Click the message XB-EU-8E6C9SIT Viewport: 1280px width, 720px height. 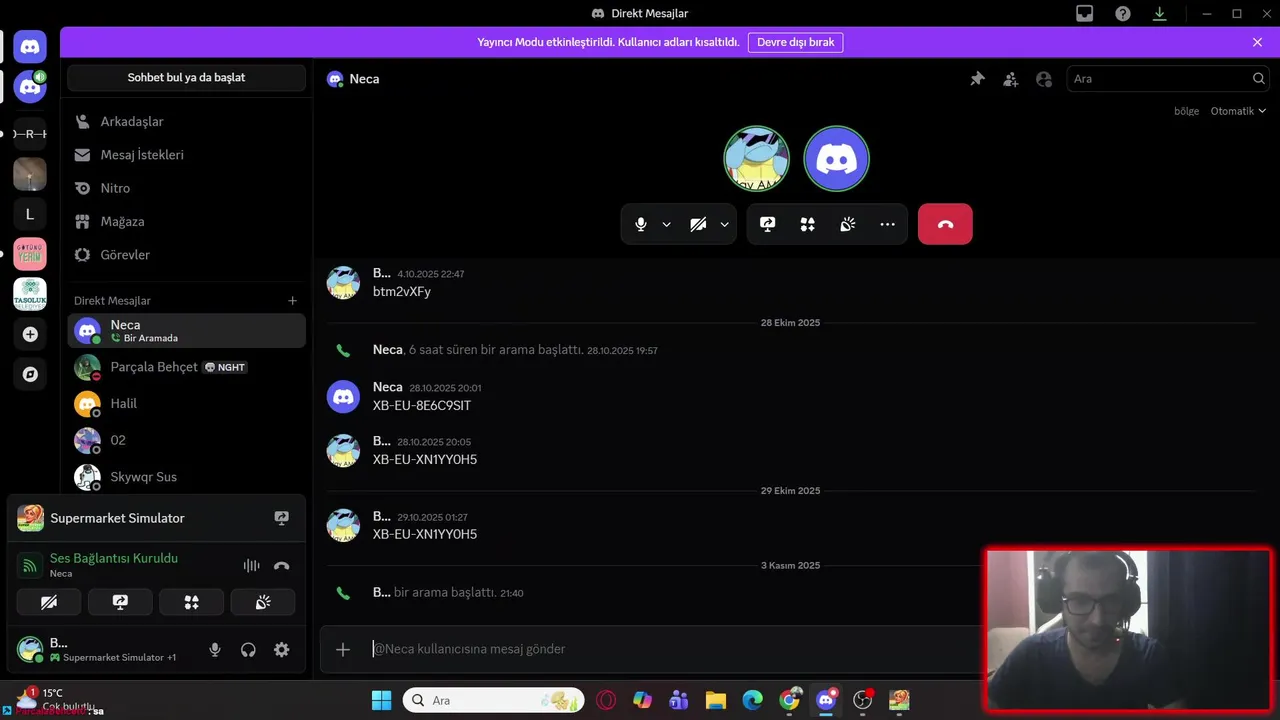pyautogui.click(x=422, y=406)
